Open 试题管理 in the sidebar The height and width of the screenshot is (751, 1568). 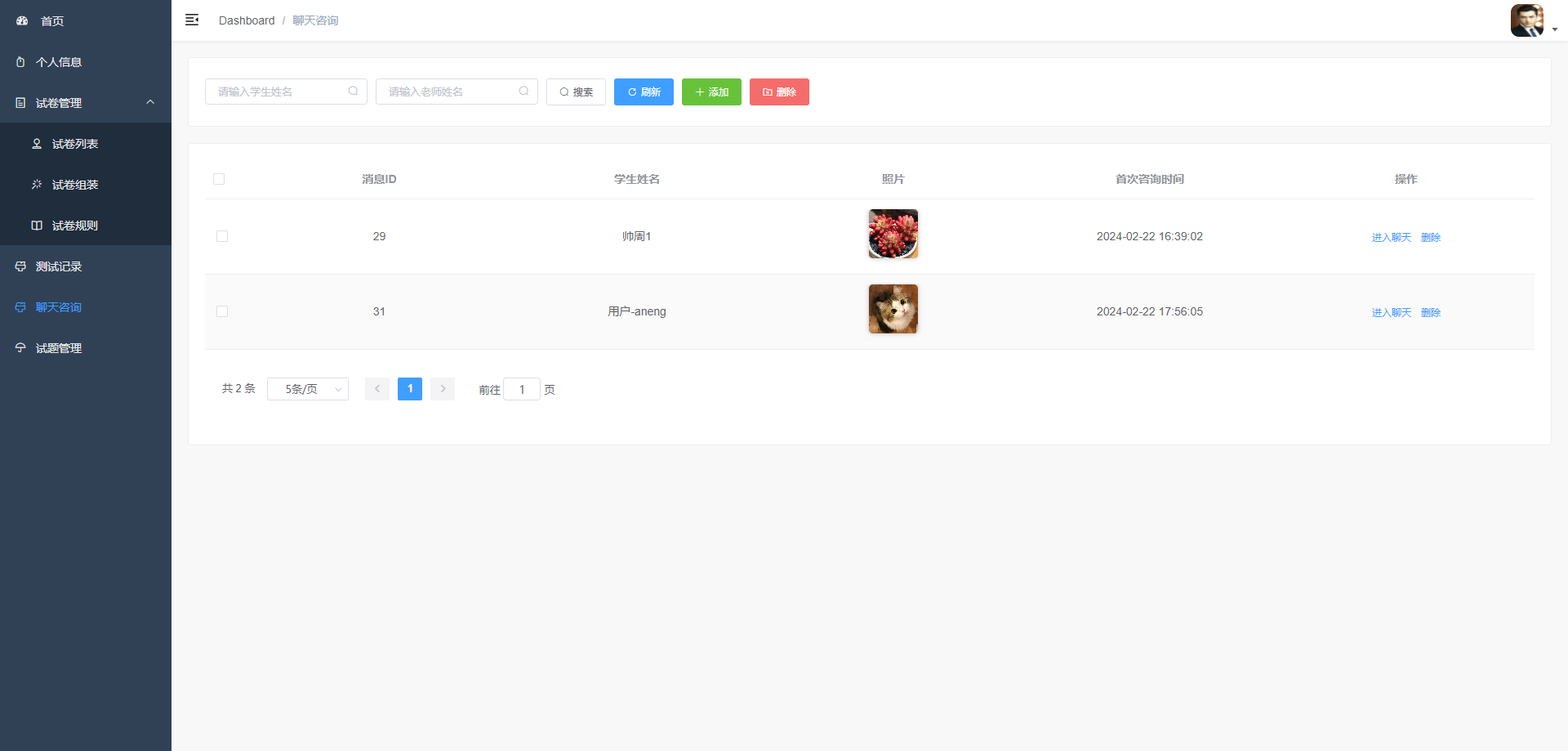59,348
